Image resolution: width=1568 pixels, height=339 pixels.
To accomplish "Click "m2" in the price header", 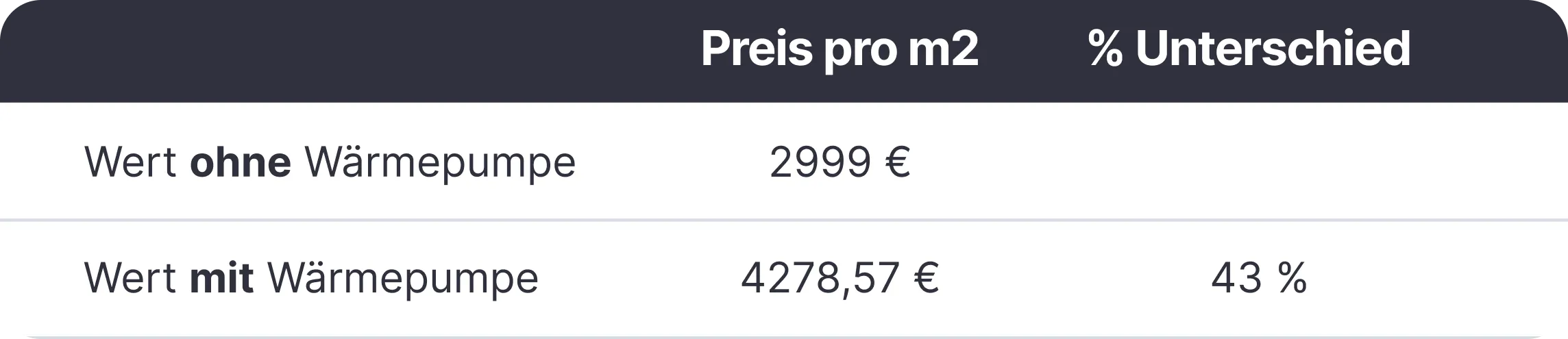I will tap(944, 49).
